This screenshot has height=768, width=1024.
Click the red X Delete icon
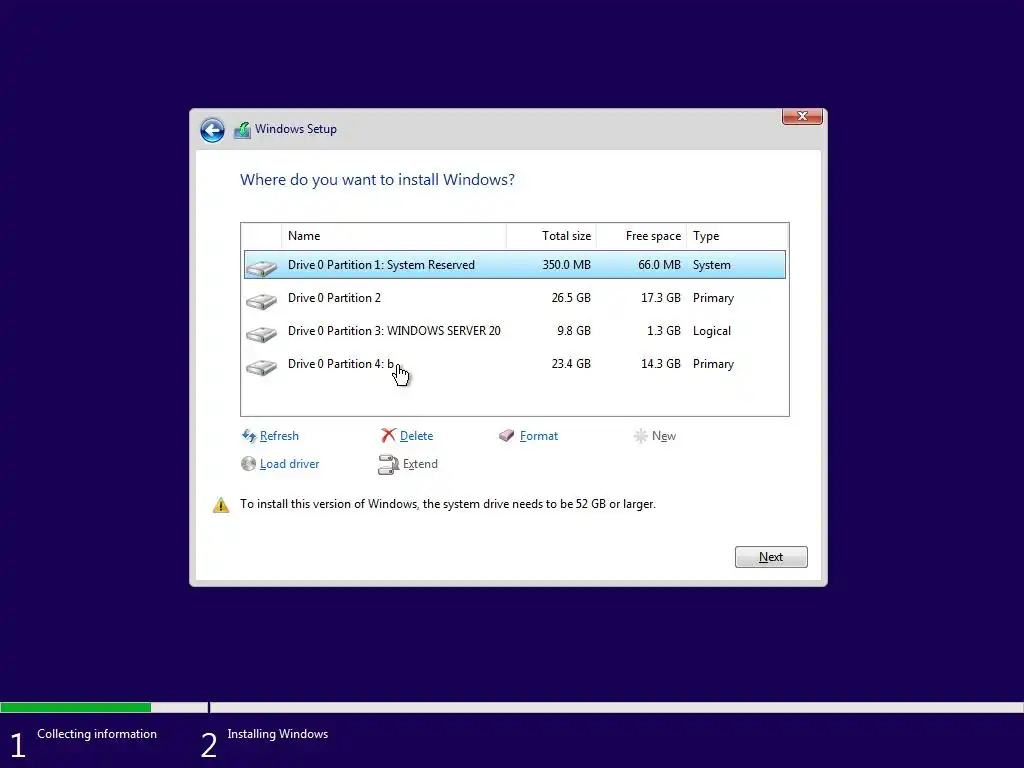click(389, 436)
